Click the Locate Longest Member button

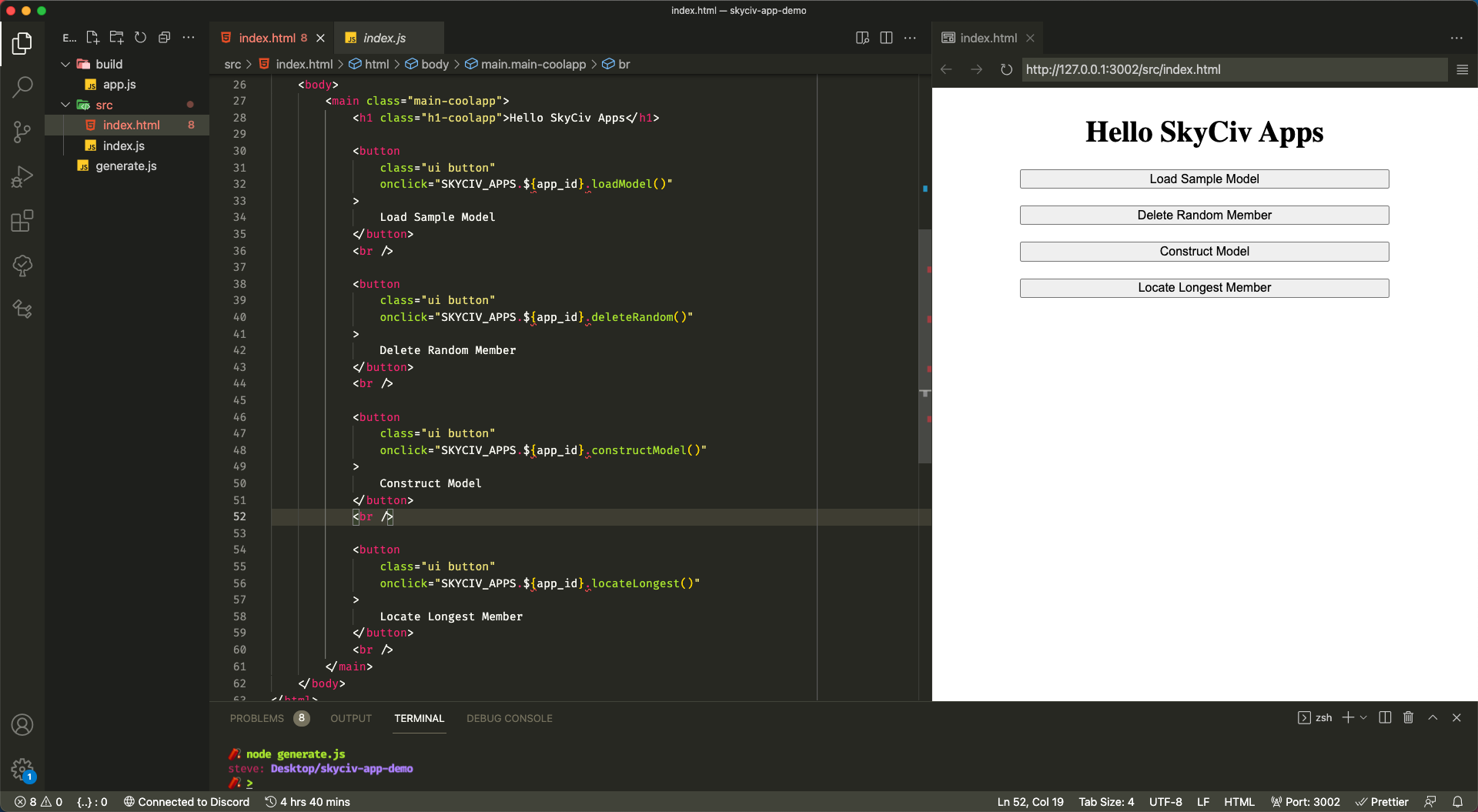coord(1204,288)
